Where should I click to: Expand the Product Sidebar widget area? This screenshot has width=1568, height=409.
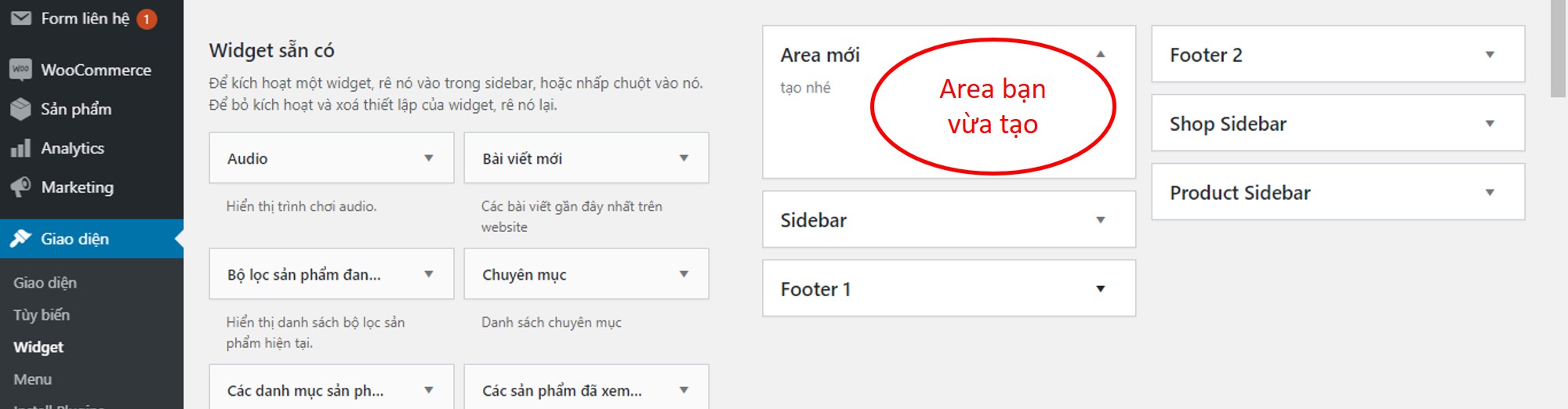tap(1490, 193)
